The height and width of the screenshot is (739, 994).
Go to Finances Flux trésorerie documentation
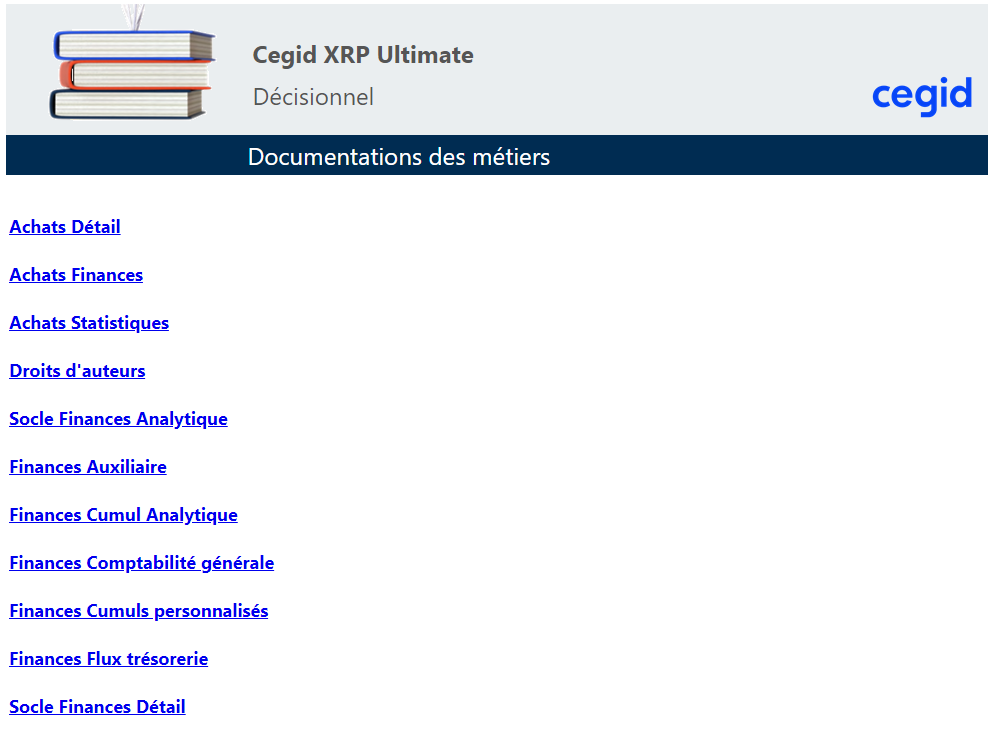click(109, 659)
